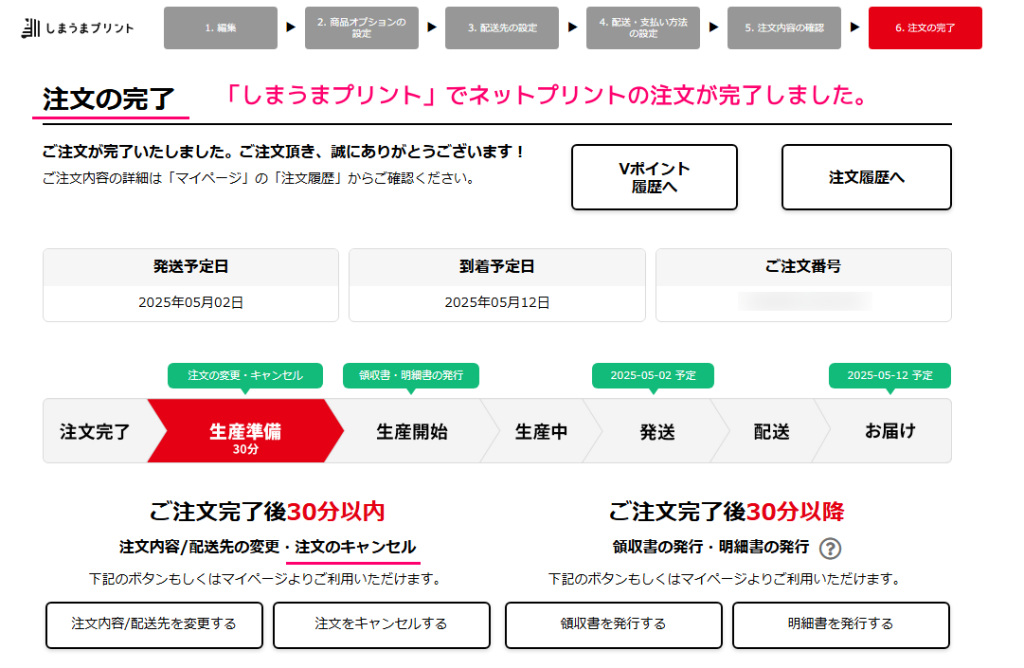Viewport: 1024px width, 668px height.
Task: Click the しまうまプリント logo
Action: [78, 28]
